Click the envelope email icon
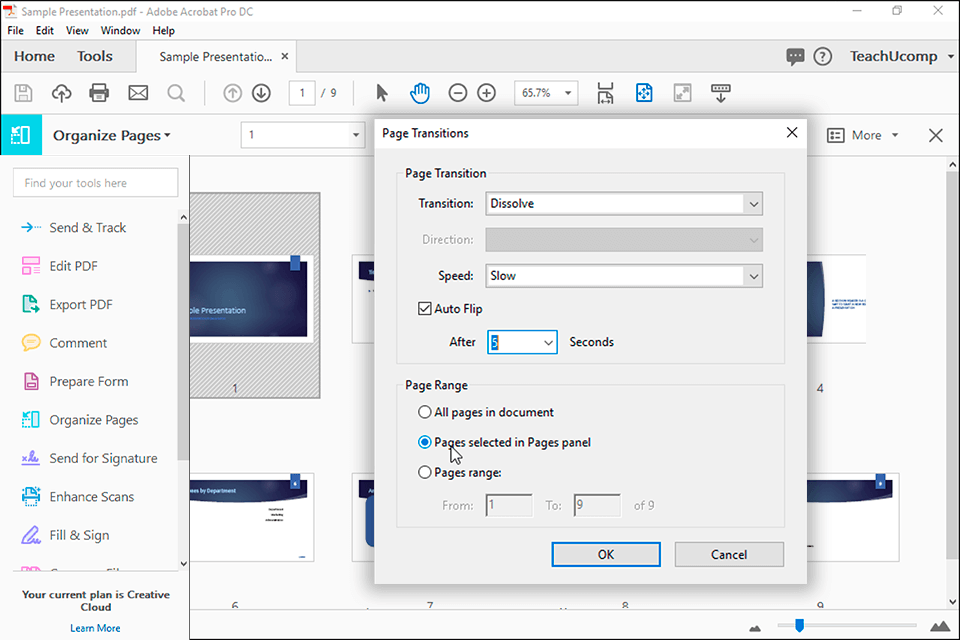960x640 pixels. pyautogui.click(x=138, y=93)
